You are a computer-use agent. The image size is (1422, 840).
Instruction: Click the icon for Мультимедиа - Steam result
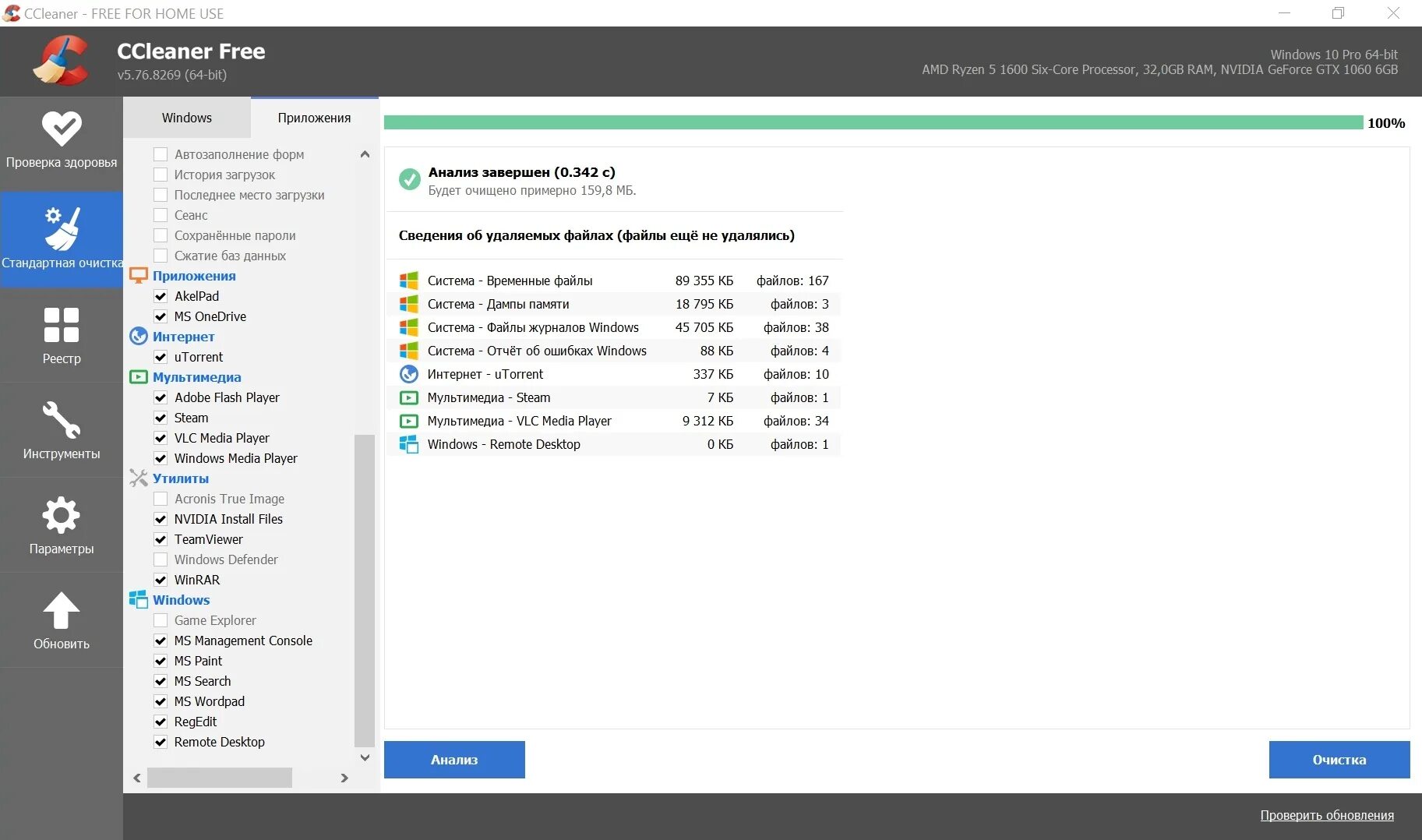[x=408, y=397]
